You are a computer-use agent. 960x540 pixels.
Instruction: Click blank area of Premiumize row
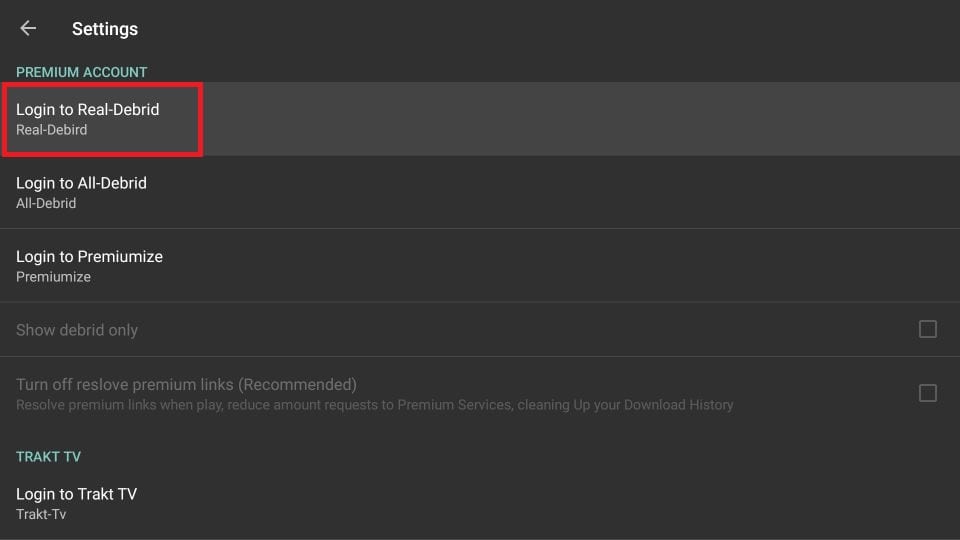click(551, 266)
